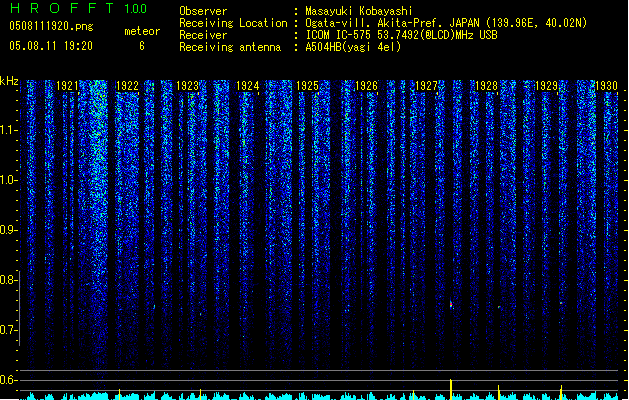The image size is (629, 400).
Task: Click the 1927 time marker
Action: pyautogui.click(x=426, y=86)
